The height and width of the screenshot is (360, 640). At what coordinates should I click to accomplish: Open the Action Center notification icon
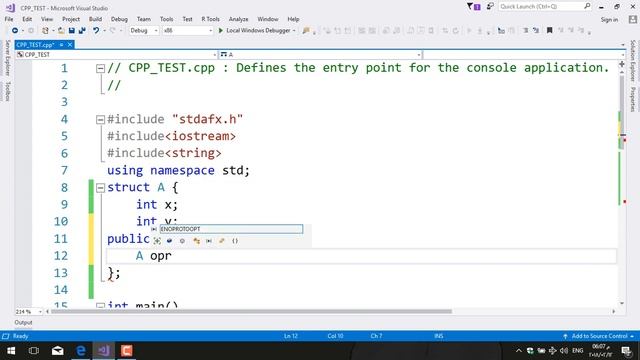[627, 351]
